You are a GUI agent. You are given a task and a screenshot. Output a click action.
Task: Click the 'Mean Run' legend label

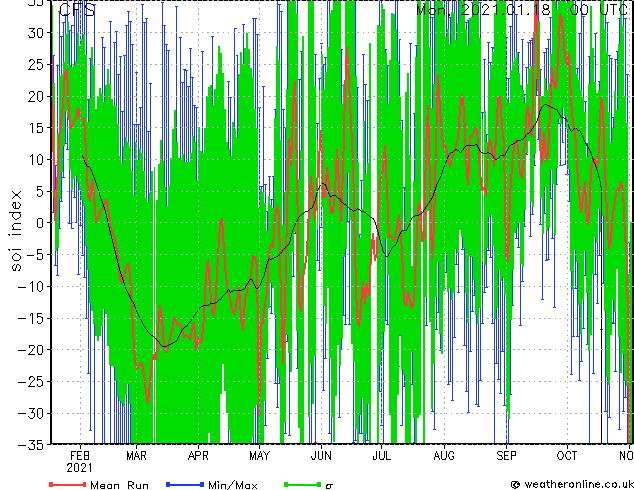[119, 485]
